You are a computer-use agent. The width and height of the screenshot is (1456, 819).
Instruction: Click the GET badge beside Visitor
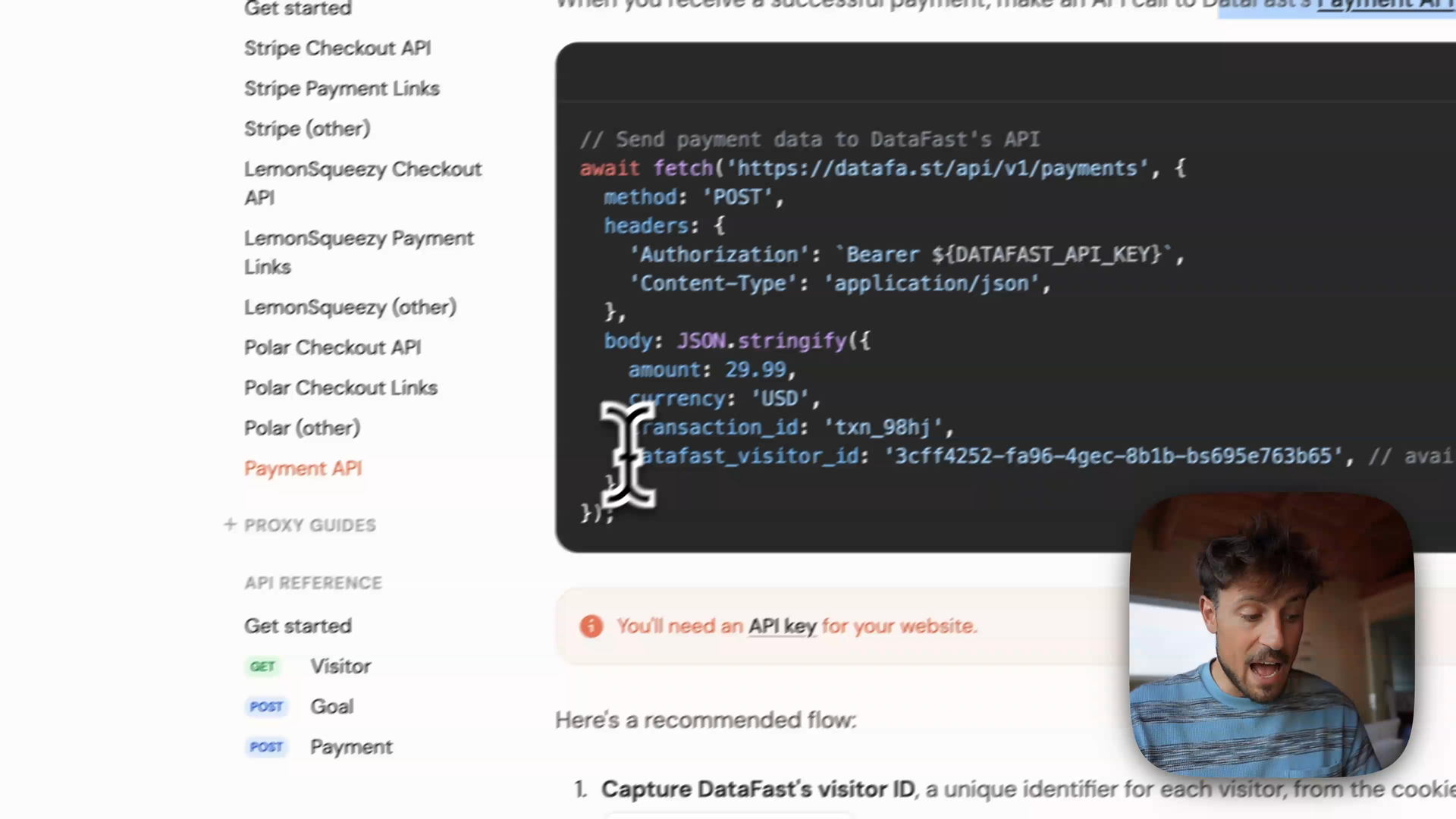point(262,667)
